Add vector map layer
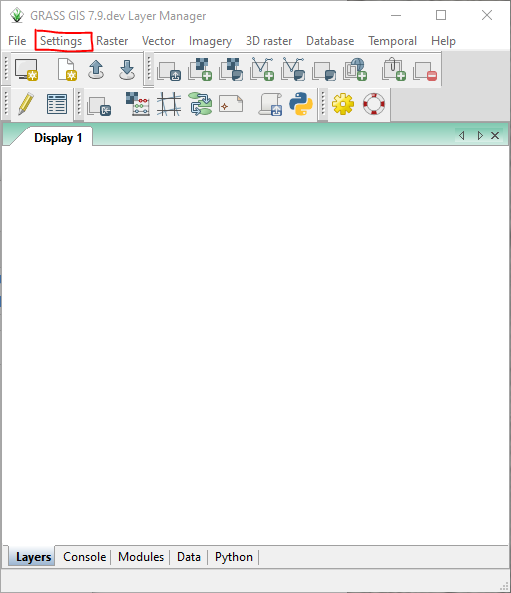 (x=262, y=69)
